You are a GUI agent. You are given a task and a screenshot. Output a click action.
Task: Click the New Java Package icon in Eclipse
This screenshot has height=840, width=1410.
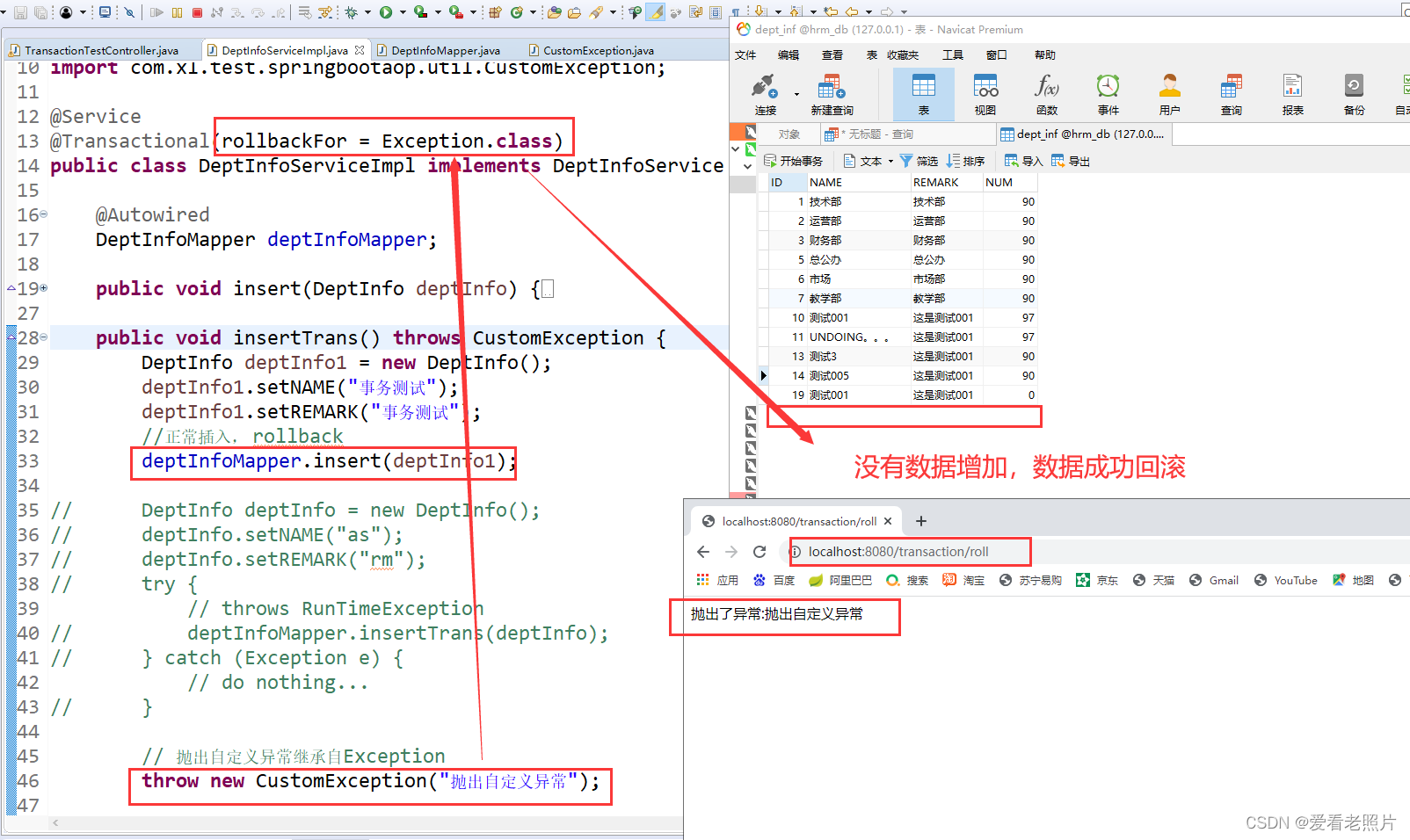[495, 12]
